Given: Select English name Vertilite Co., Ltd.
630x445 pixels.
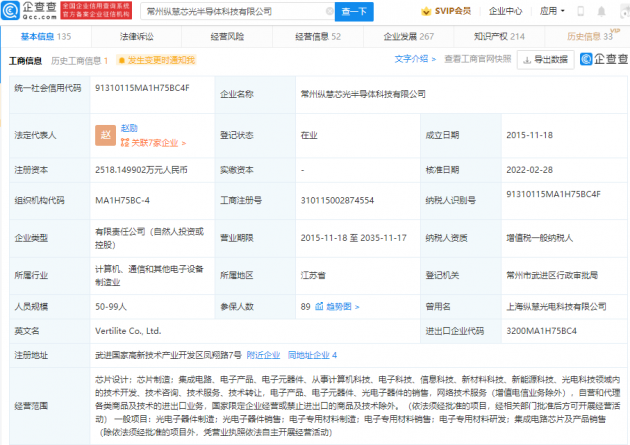Looking at the screenshot, I should click(x=128, y=331).
